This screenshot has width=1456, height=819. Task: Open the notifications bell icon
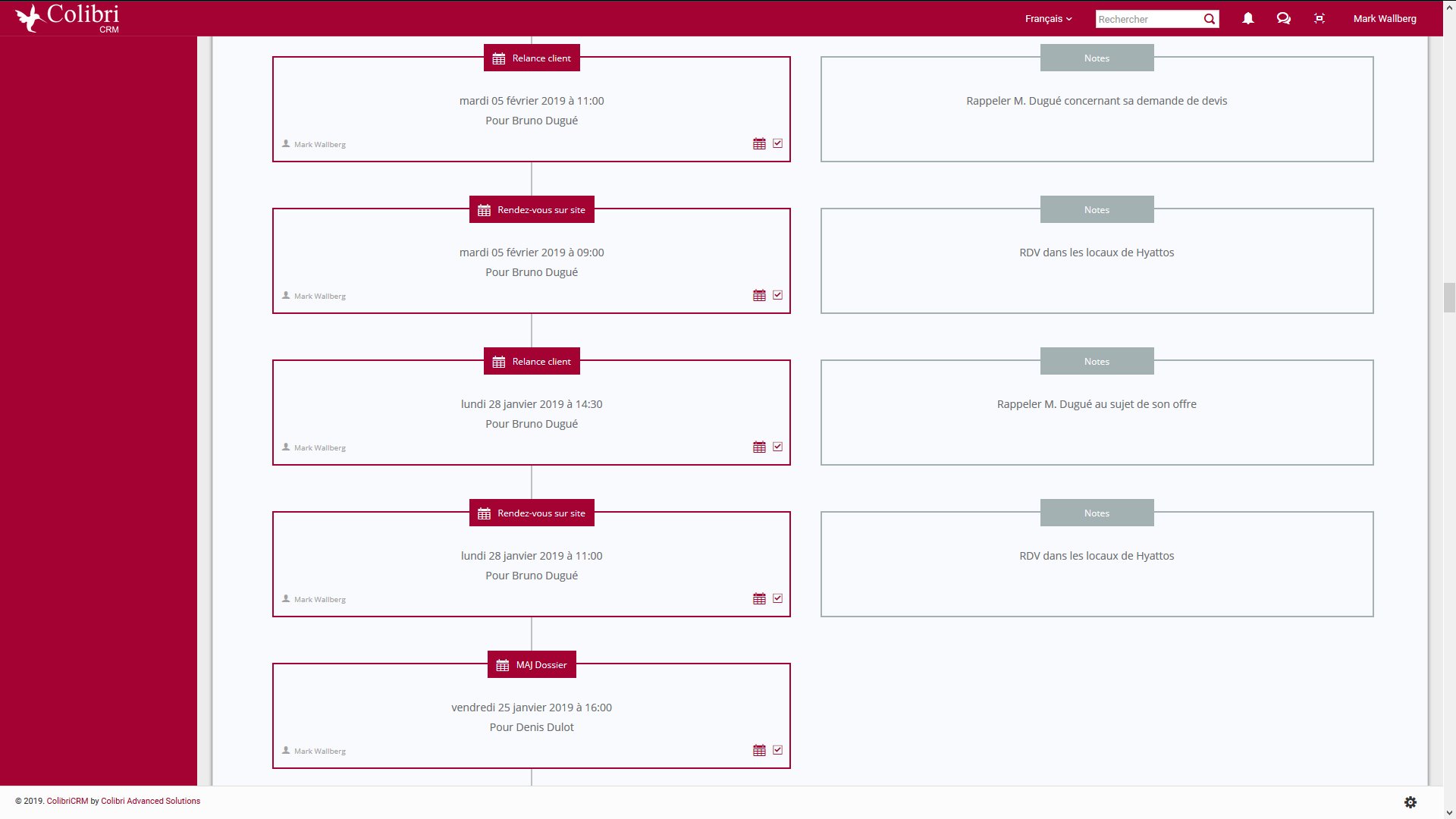(x=1247, y=18)
